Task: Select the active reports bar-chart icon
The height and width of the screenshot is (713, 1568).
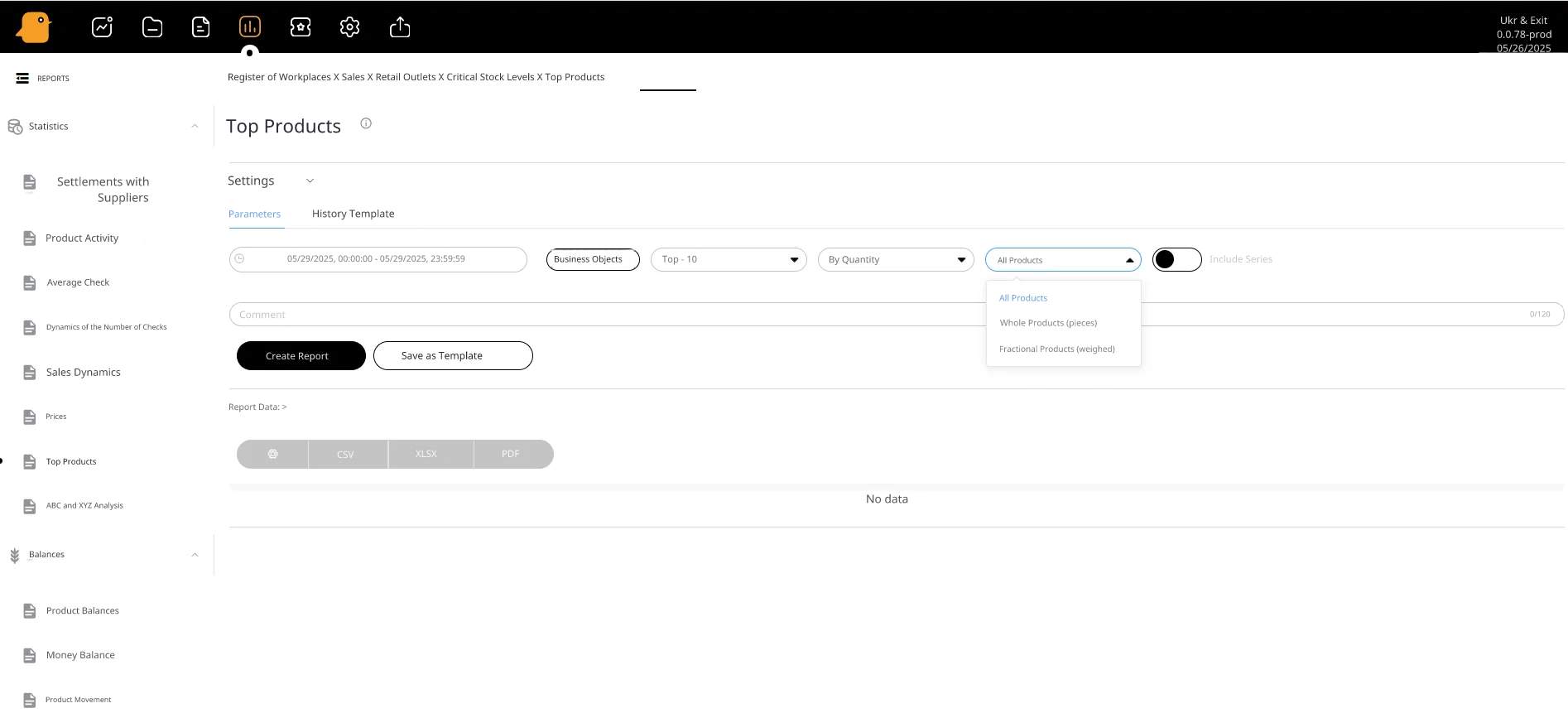Action: pyautogui.click(x=249, y=27)
